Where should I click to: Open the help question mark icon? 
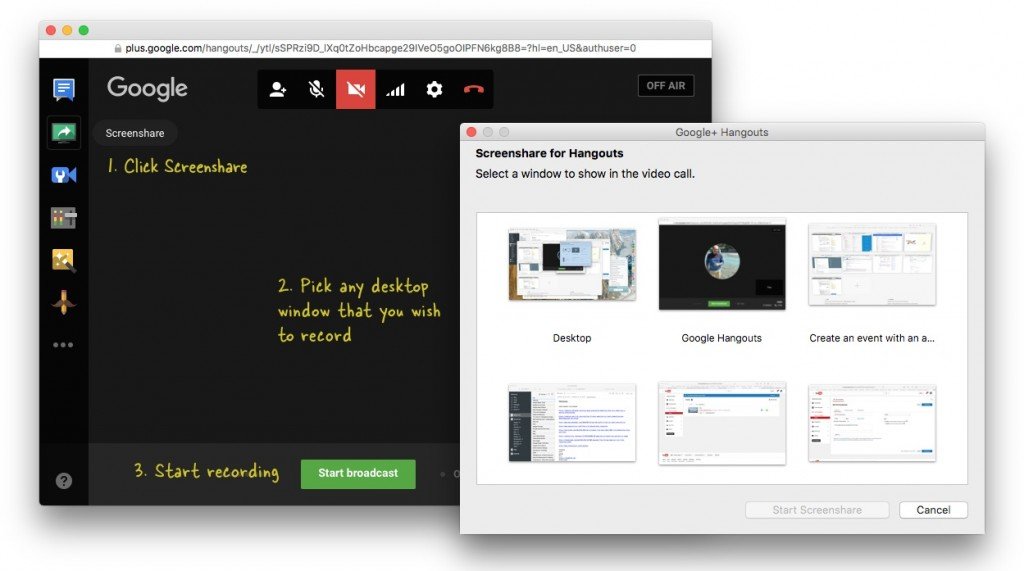coord(63,481)
